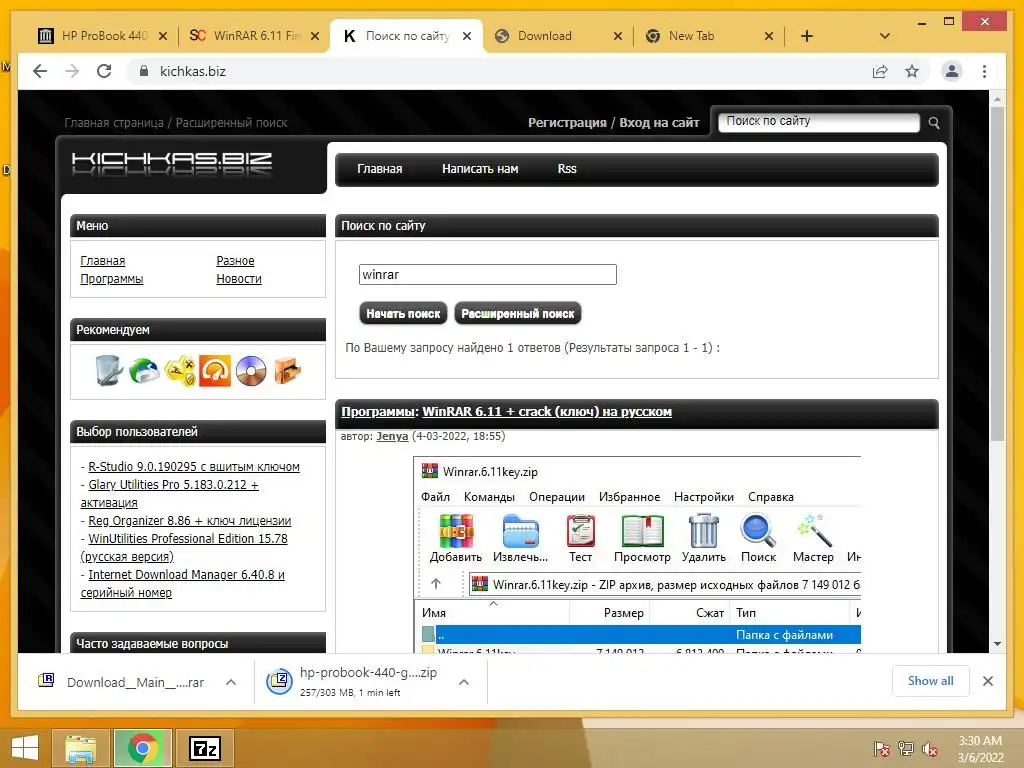
Task: Open the Регистрация link
Action: [x=567, y=123]
